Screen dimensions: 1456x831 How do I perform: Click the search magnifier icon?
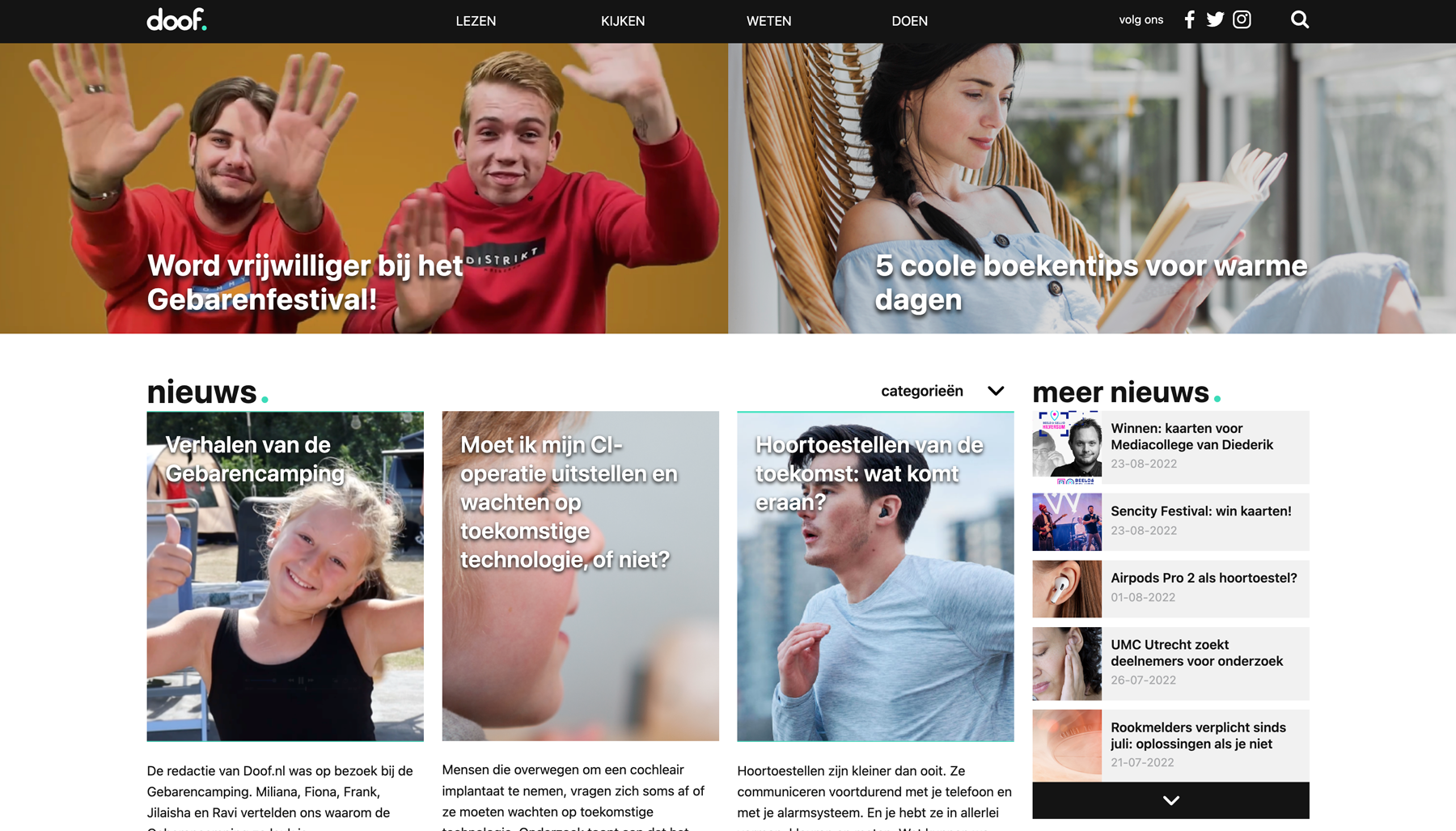pos(1300,20)
